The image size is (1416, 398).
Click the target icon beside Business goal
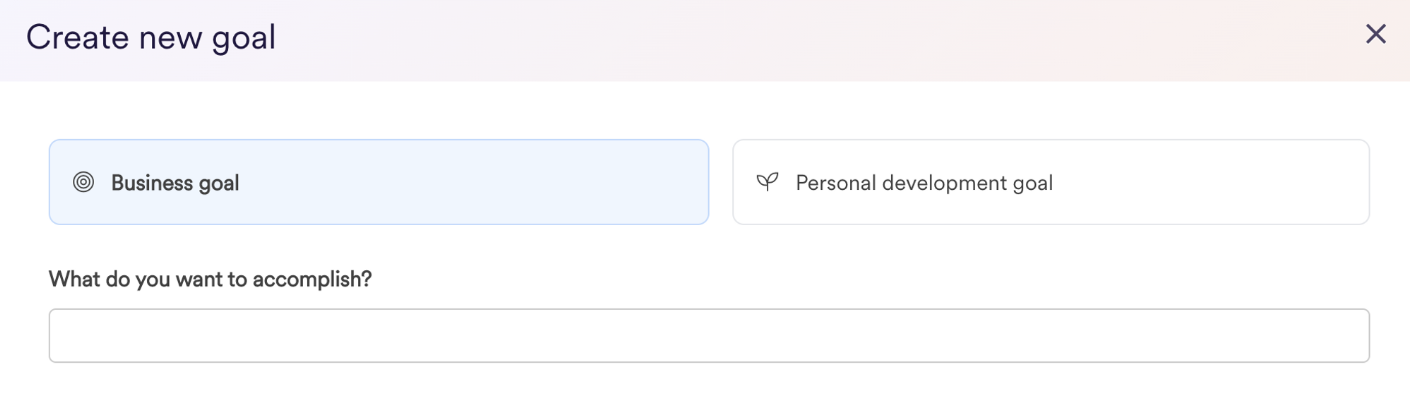click(84, 182)
